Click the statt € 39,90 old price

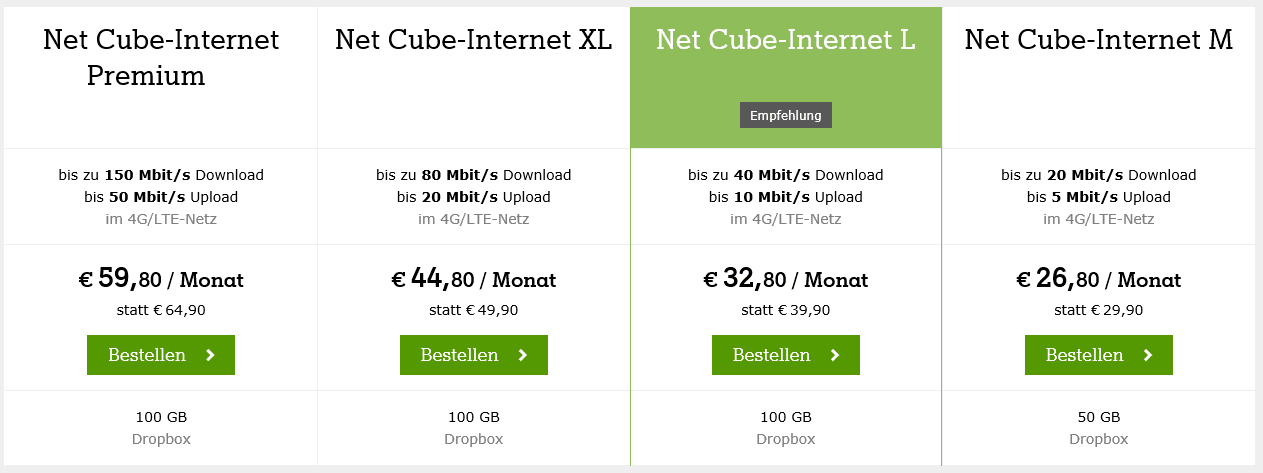(785, 310)
